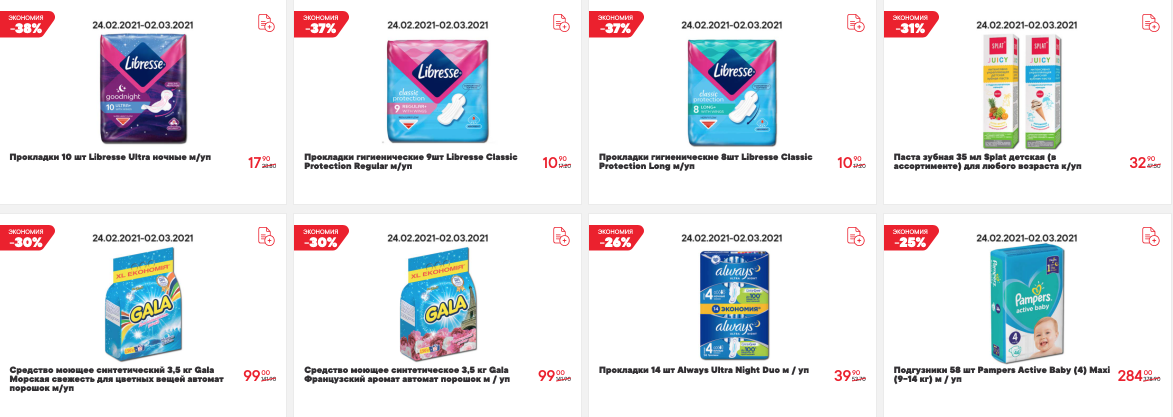Add Libresse Classic Protection Long to list
The width and height of the screenshot is (1173, 417).
[855, 23]
